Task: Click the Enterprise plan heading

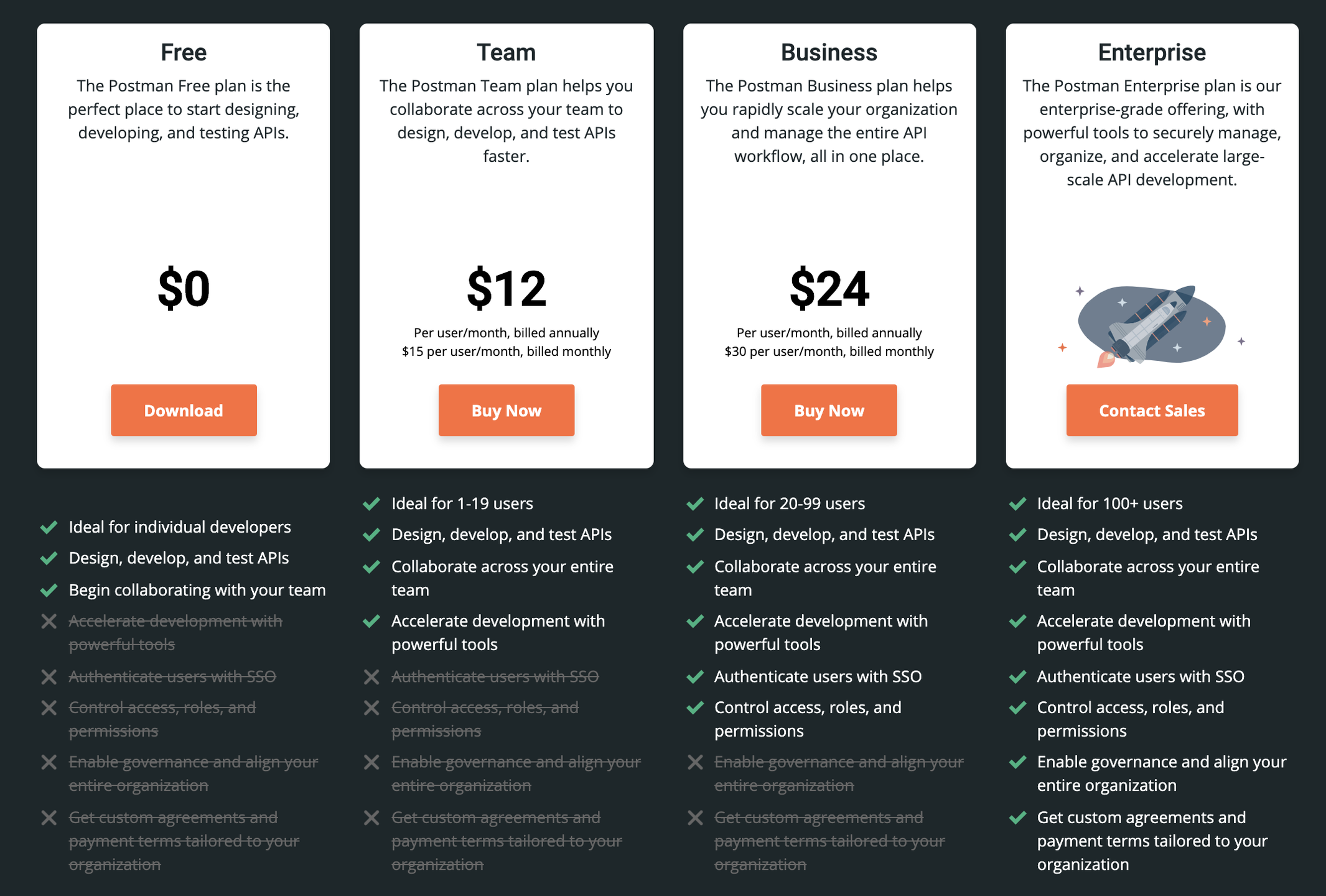Action: [x=1152, y=52]
